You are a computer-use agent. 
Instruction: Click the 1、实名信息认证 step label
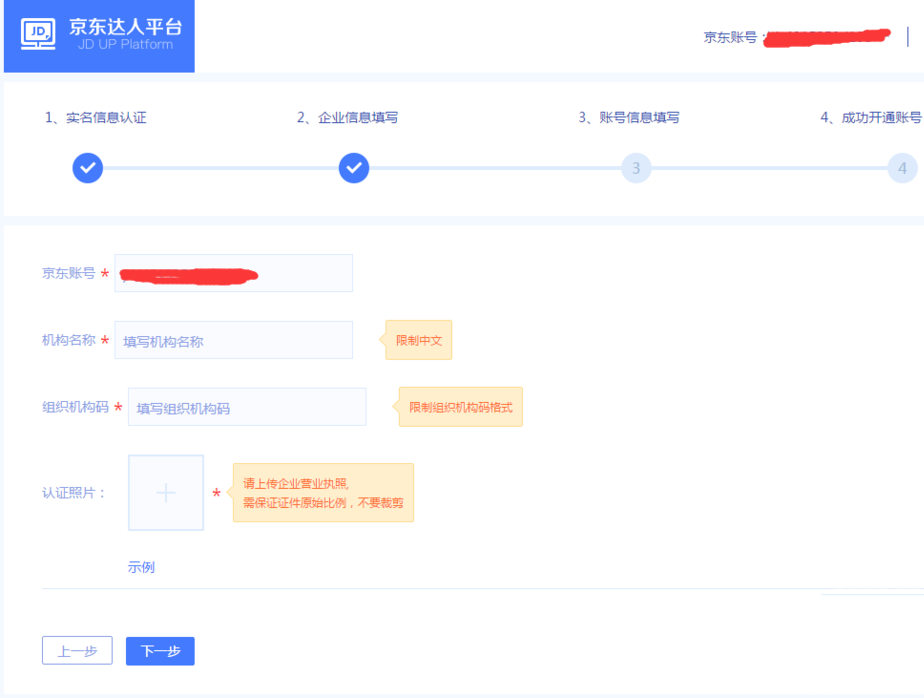click(95, 117)
